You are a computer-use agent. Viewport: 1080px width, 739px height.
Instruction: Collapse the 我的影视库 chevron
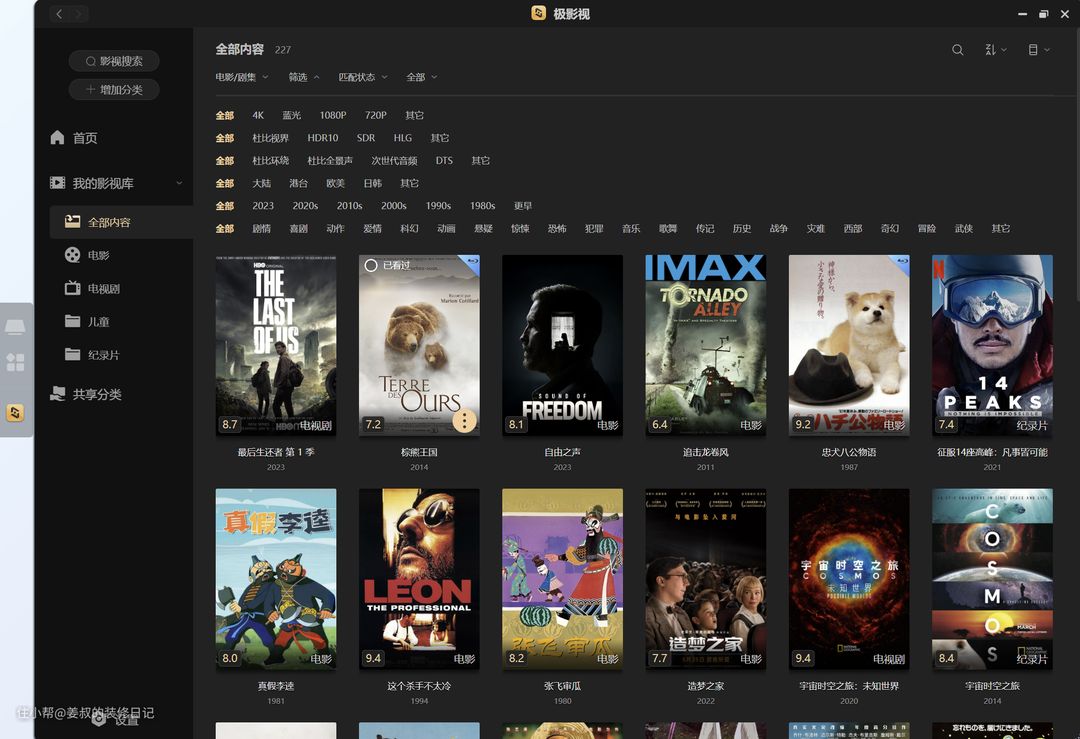point(179,183)
